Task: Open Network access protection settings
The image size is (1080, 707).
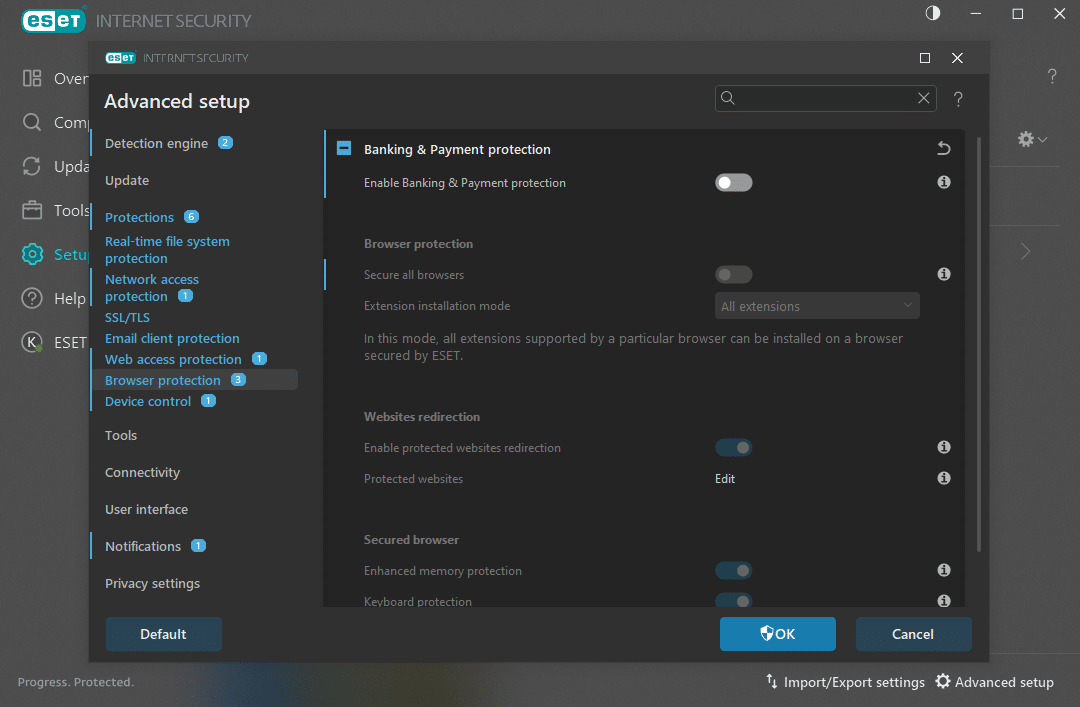Action: coord(152,288)
